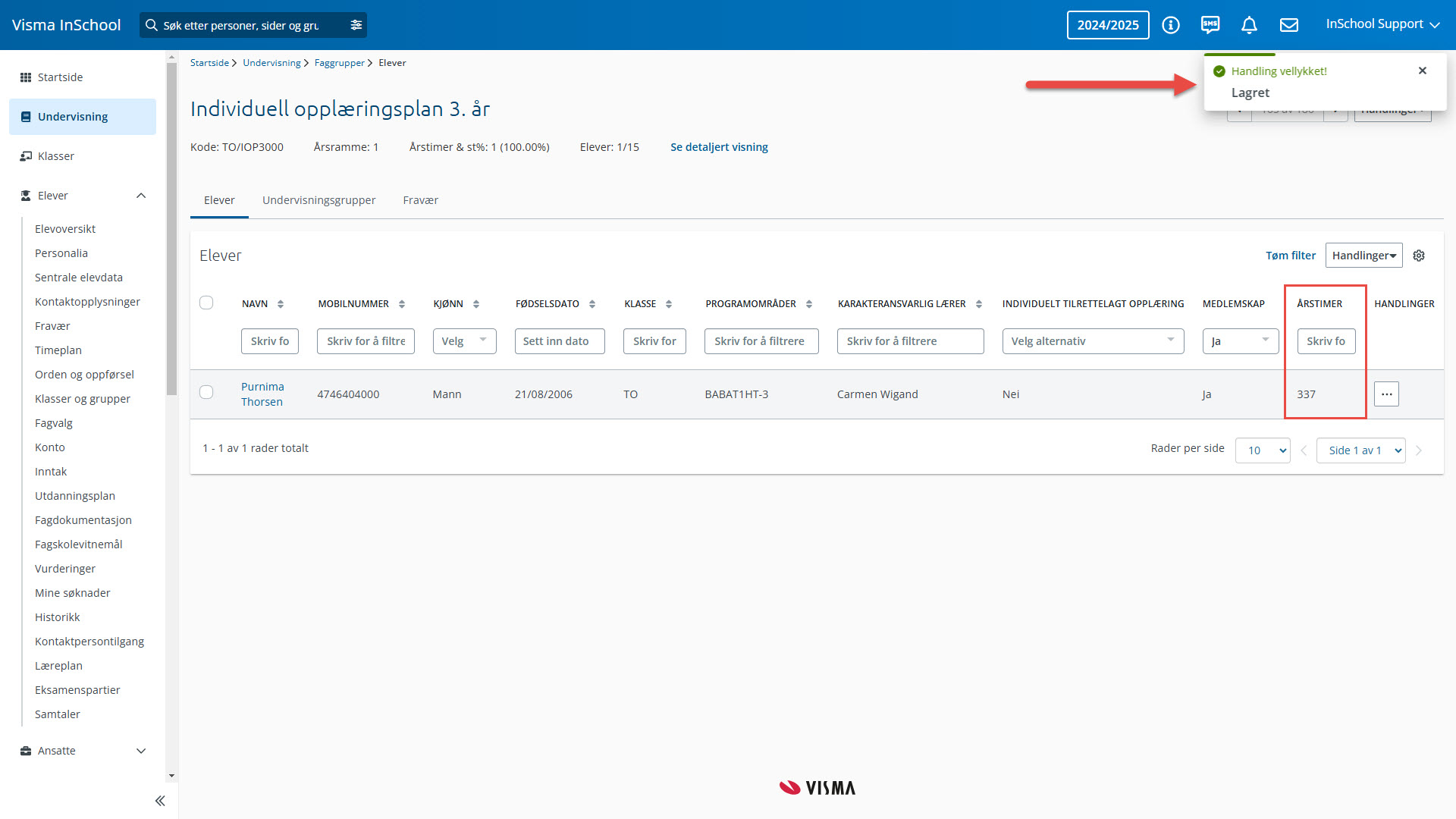The image size is (1456, 819).
Task: Open table settings gear icon
Action: point(1419,256)
